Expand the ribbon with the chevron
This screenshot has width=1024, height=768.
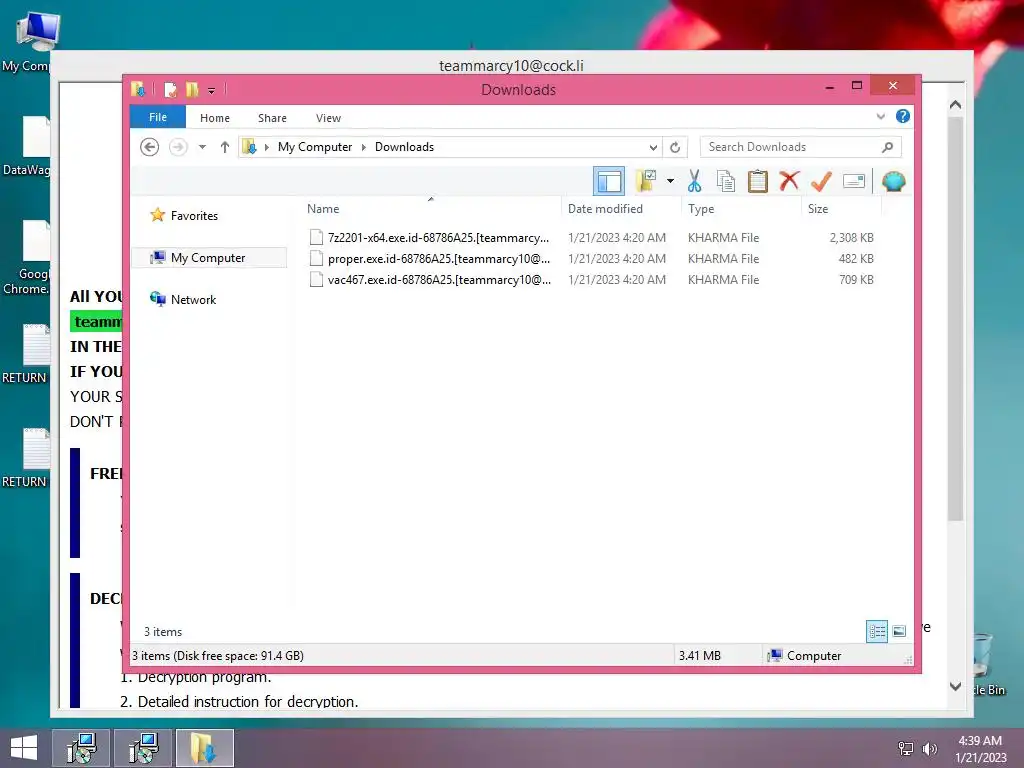(880, 117)
